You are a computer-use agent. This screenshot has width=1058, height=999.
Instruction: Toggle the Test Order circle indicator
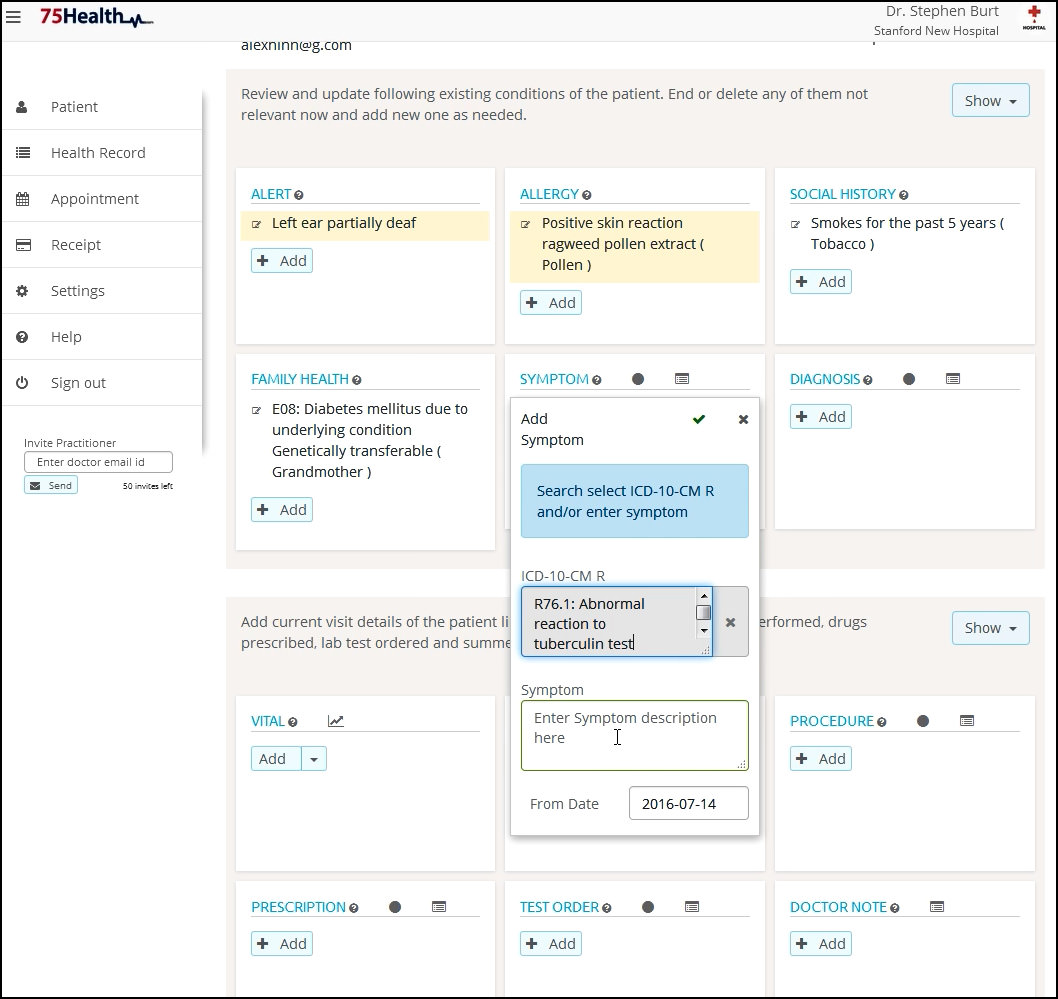(x=648, y=907)
